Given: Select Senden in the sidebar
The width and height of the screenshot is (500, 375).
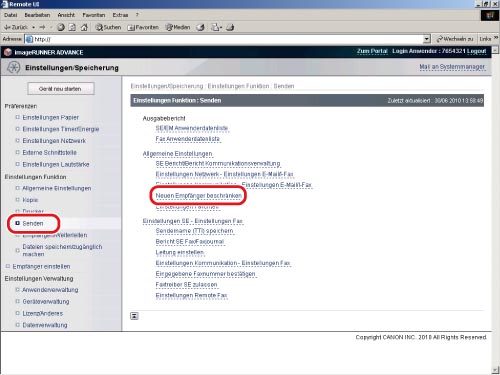Looking at the screenshot, I should [33, 223].
